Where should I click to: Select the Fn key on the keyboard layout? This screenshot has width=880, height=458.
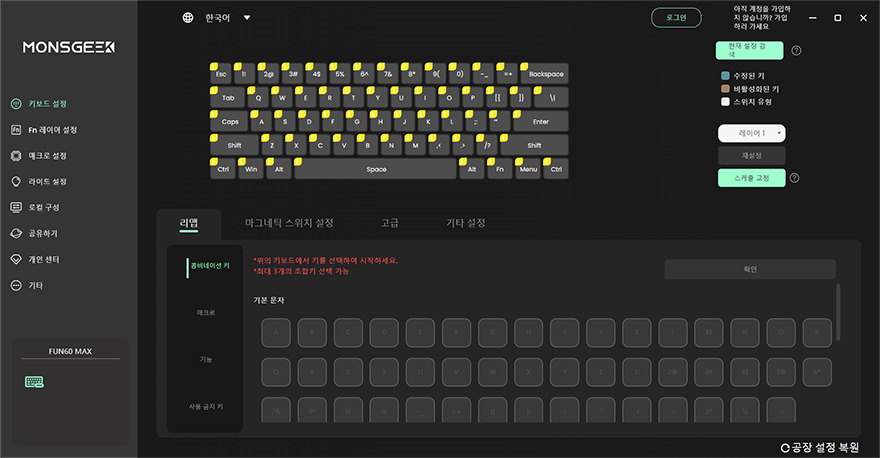point(499,169)
